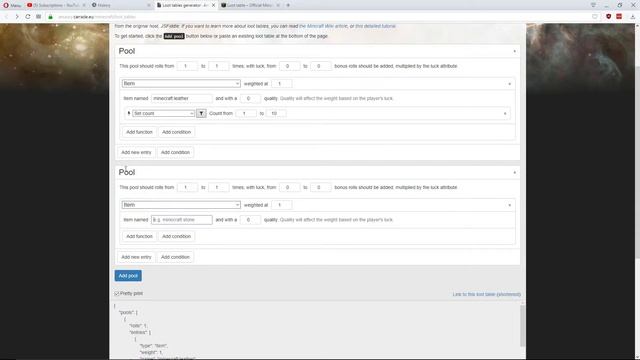Open the first pool's Item type dropdown

(181, 83)
